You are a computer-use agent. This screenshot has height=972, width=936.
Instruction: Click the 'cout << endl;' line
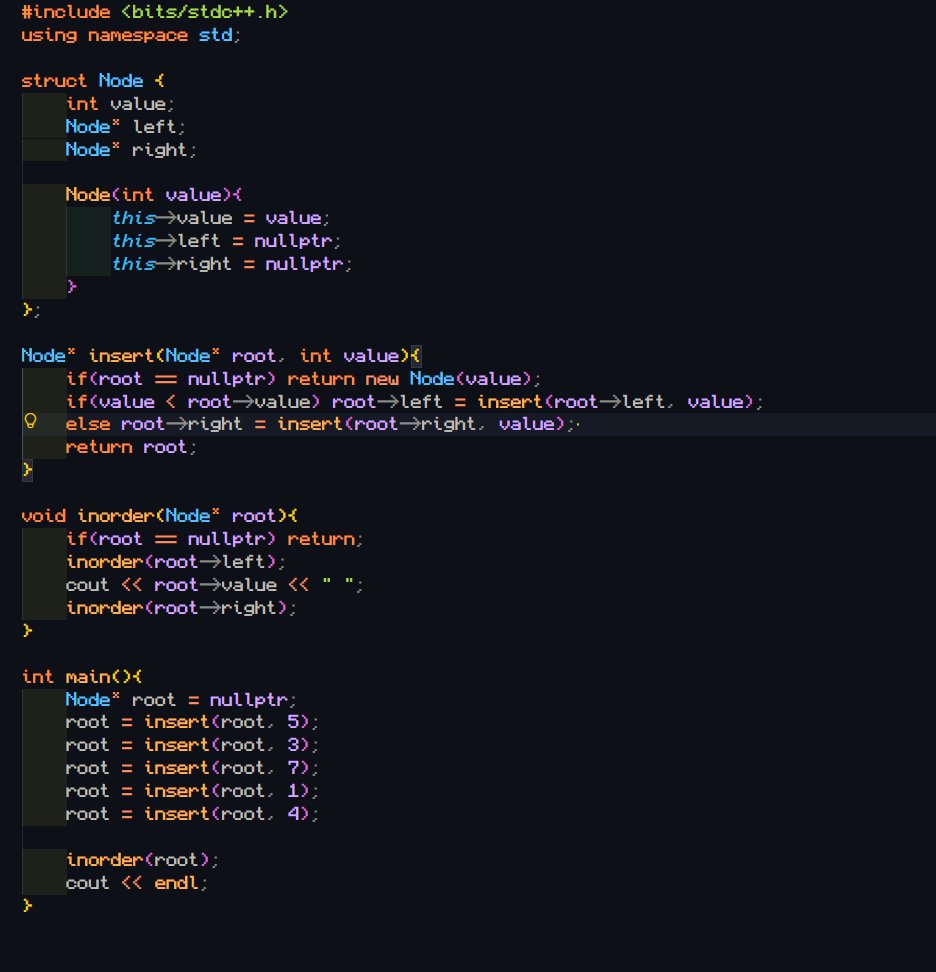(x=136, y=883)
